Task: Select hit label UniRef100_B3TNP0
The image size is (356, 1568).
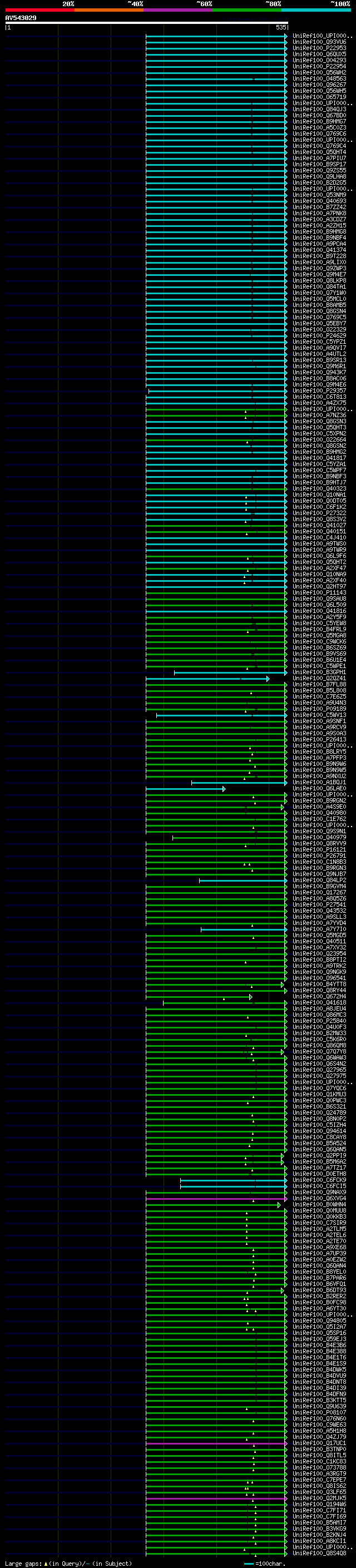Action: tap(319, 1450)
